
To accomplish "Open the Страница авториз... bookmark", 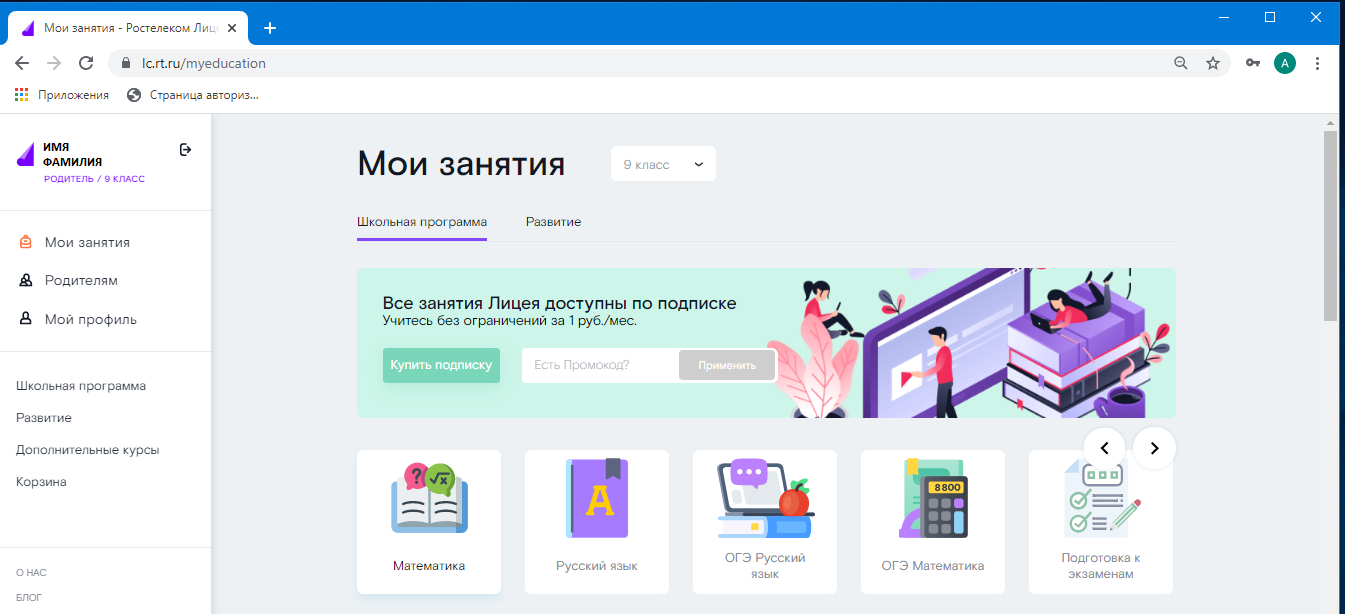I will (193, 95).
